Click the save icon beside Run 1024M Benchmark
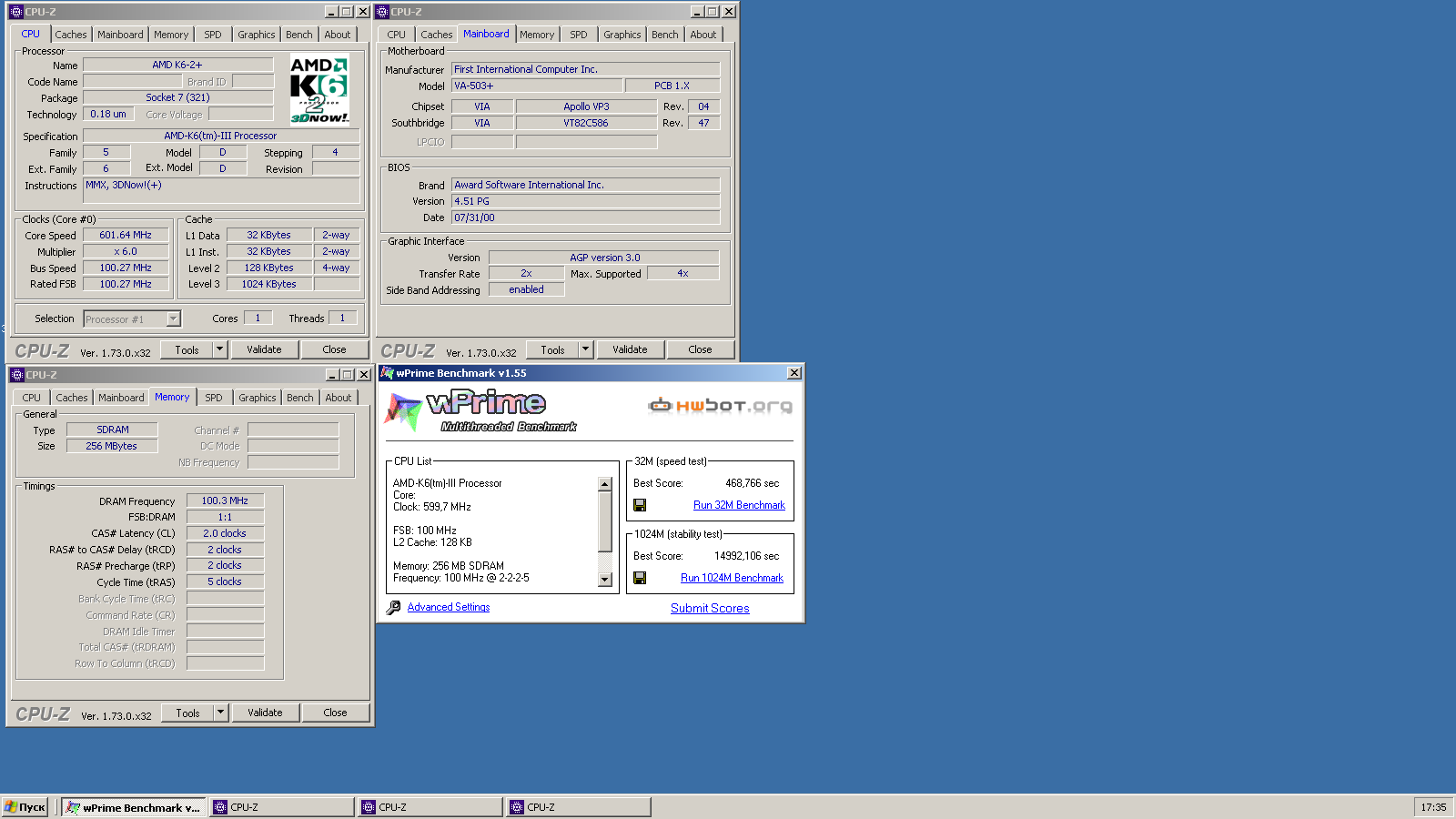Image resolution: width=1456 pixels, height=819 pixels. tap(640, 578)
